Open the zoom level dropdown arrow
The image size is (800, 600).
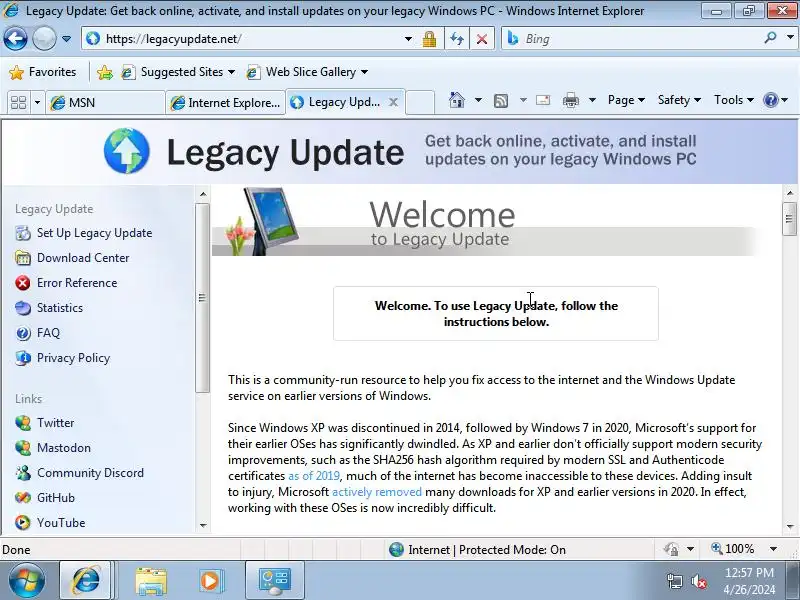pos(773,549)
